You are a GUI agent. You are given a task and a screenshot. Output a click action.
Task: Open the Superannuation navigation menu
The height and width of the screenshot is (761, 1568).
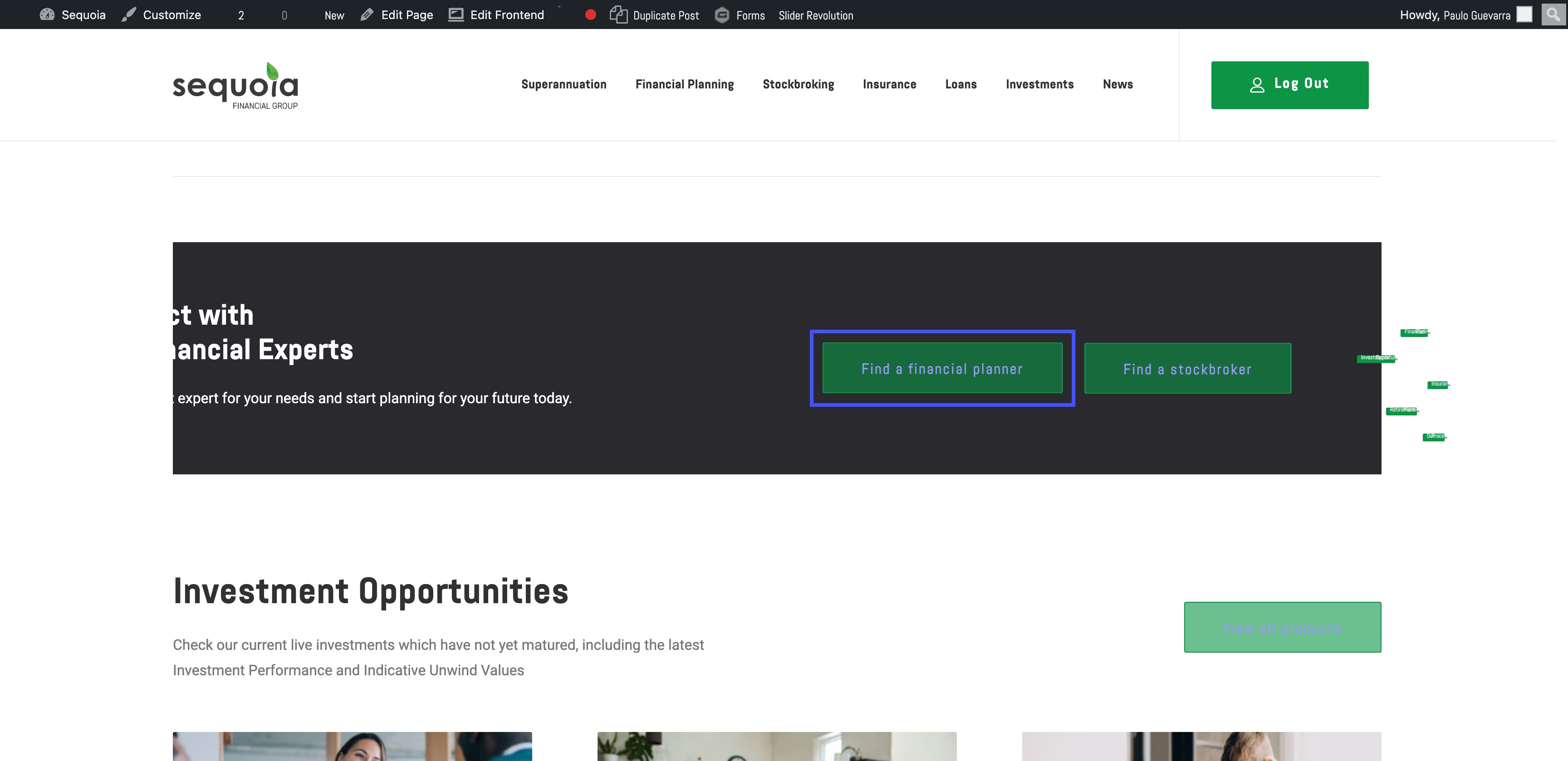(x=563, y=84)
